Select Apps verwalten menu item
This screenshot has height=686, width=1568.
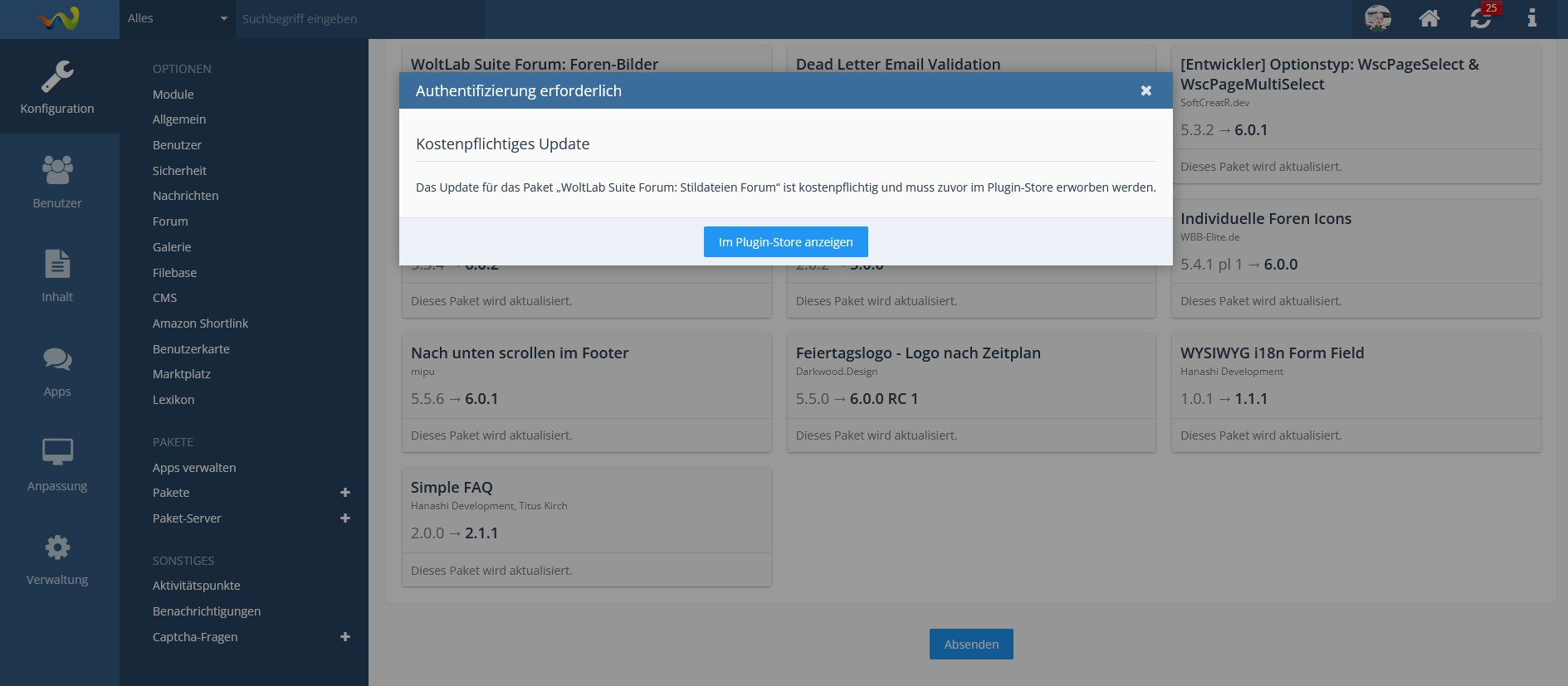(194, 468)
